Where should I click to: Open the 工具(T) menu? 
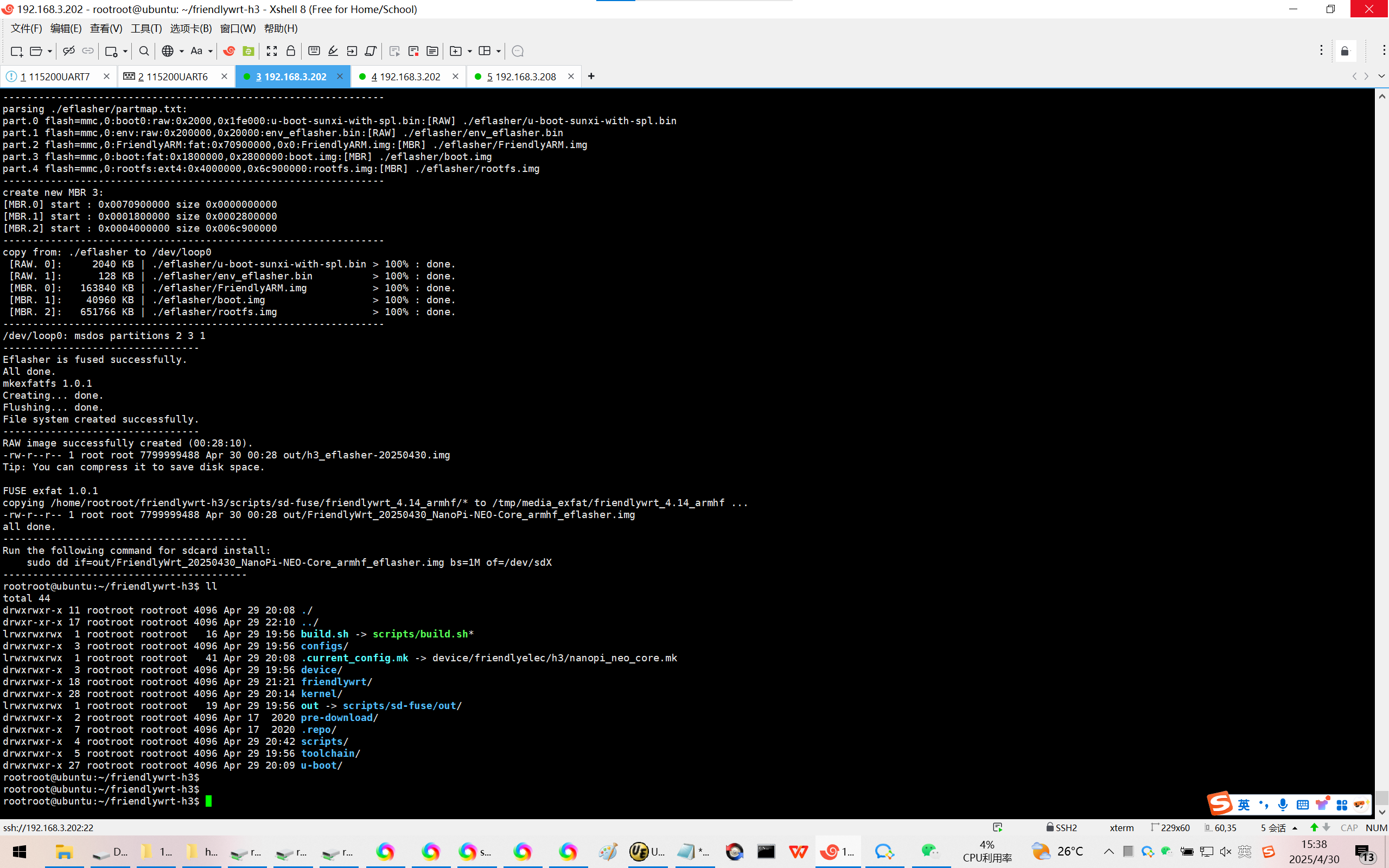146,28
